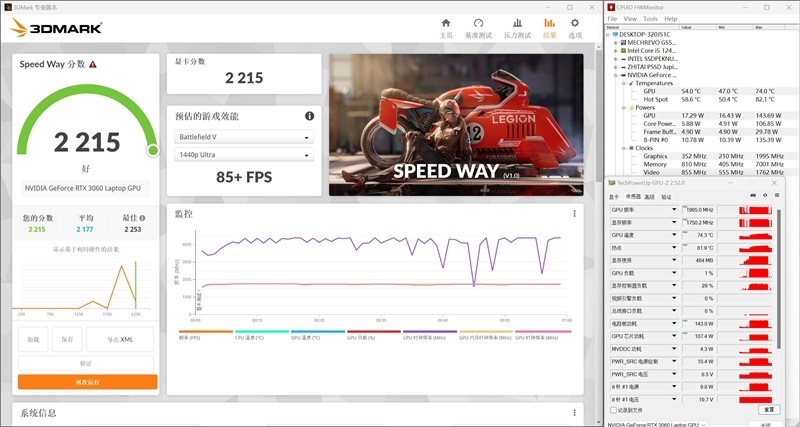Click the Temperatures thermometer icon in HWMonitor
Viewport: 800px width, 427px height.
[x=631, y=83]
